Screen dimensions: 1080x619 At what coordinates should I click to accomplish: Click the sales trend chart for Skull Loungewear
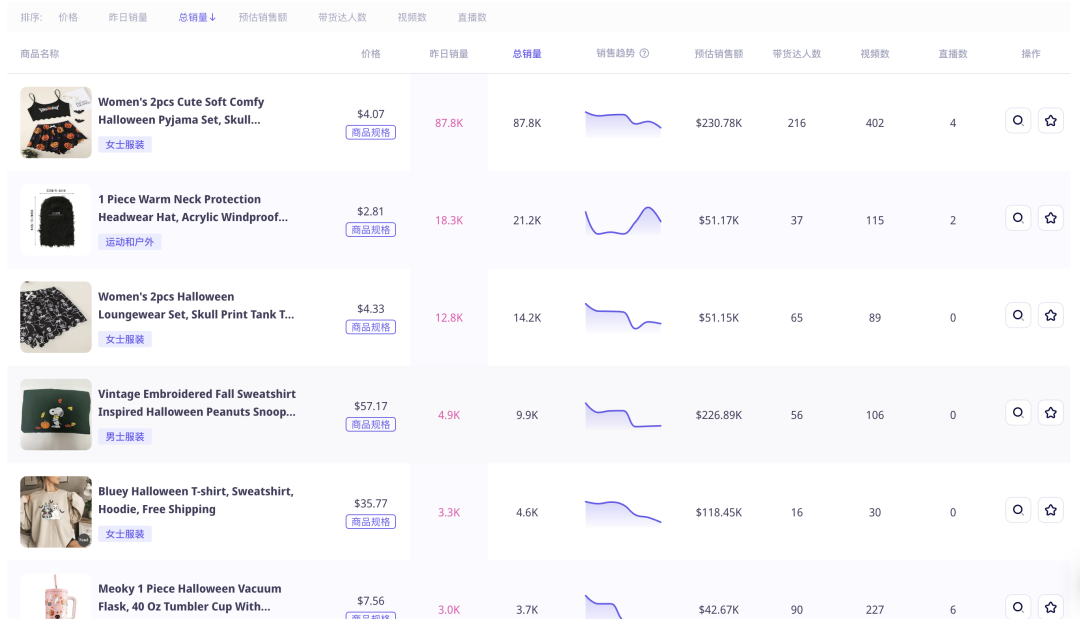(623, 317)
